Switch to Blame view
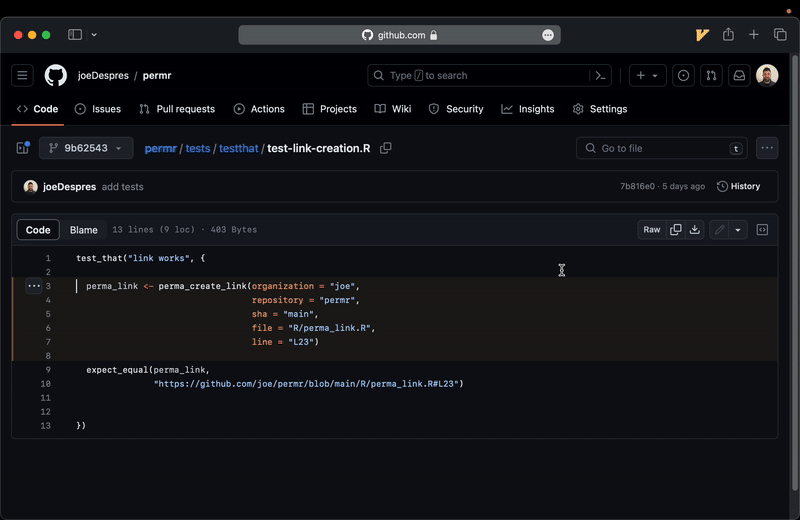This screenshot has width=800, height=520. click(84, 230)
